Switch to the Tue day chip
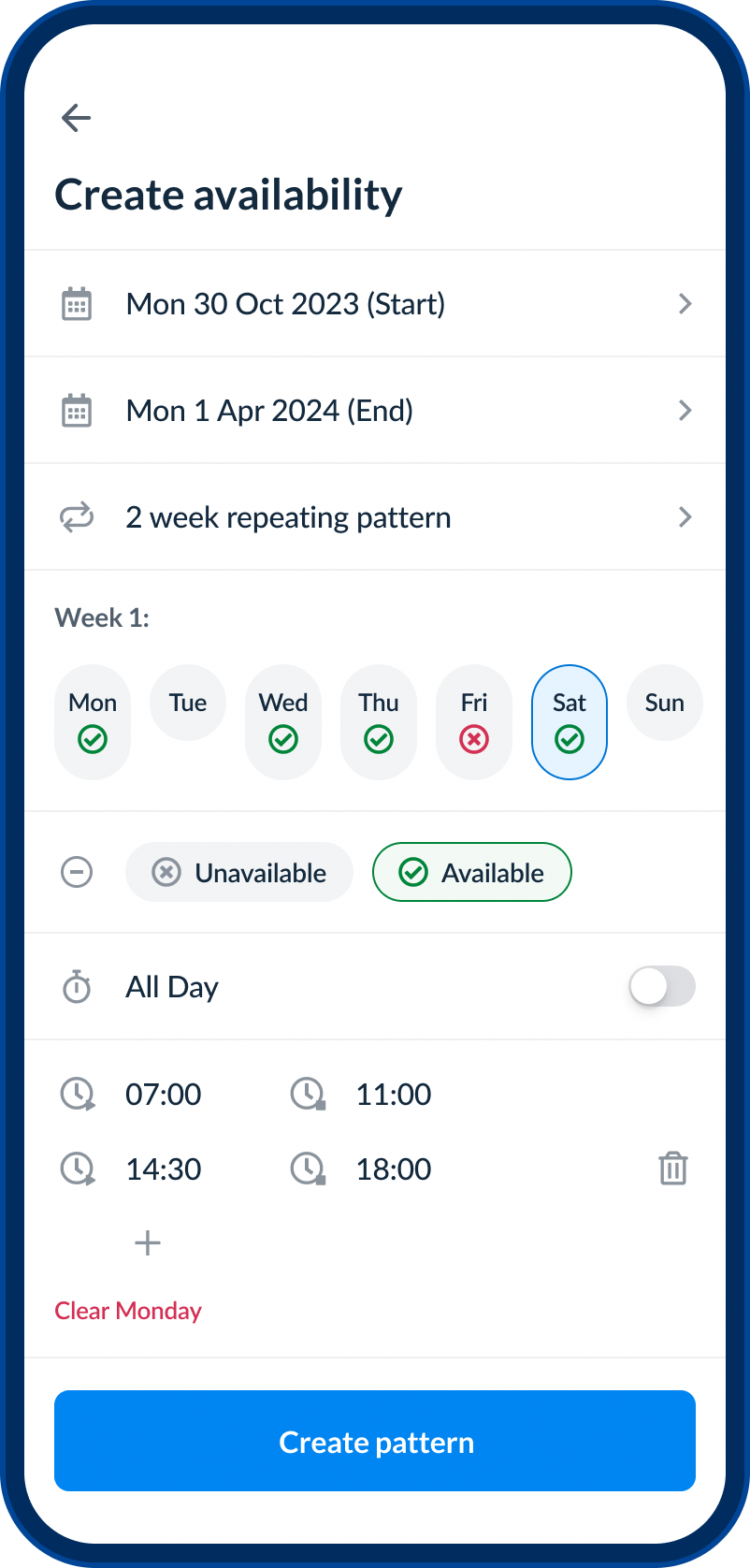This screenshot has width=750, height=1568. (188, 704)
